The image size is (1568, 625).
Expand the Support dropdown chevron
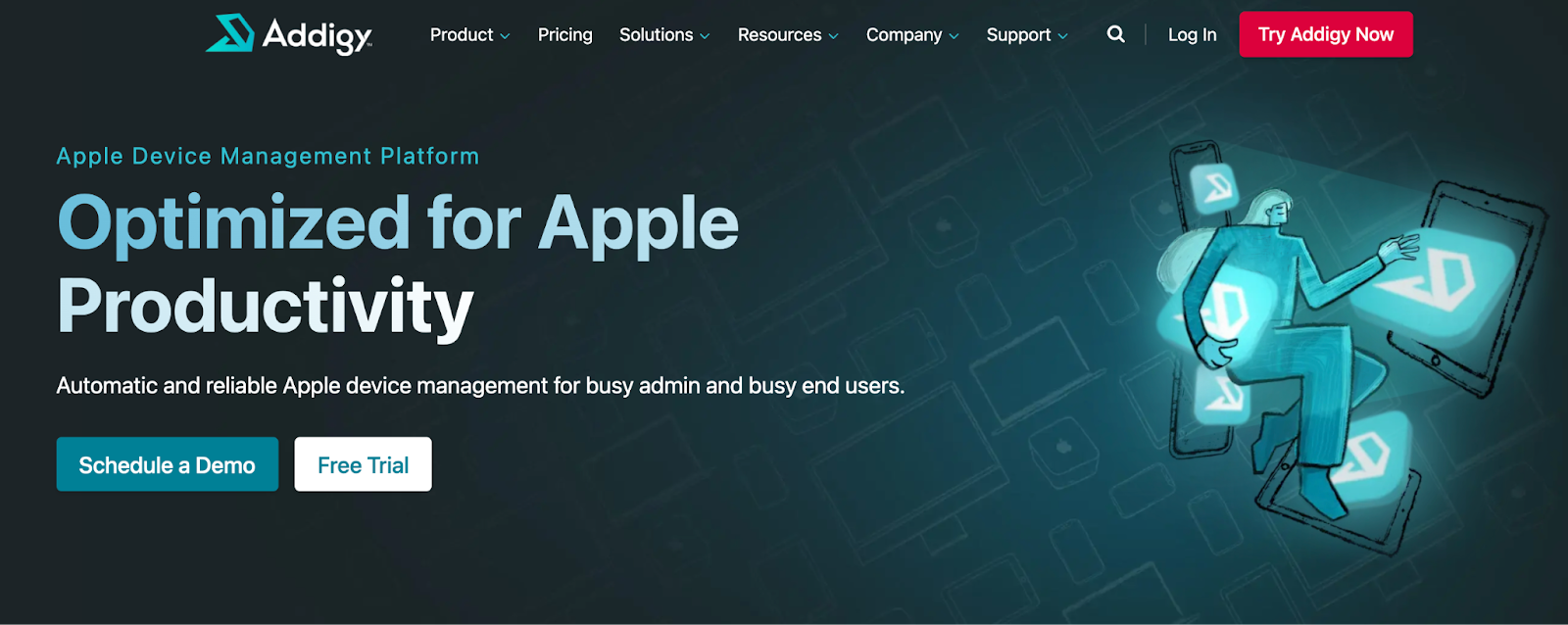coord(1062,36)
